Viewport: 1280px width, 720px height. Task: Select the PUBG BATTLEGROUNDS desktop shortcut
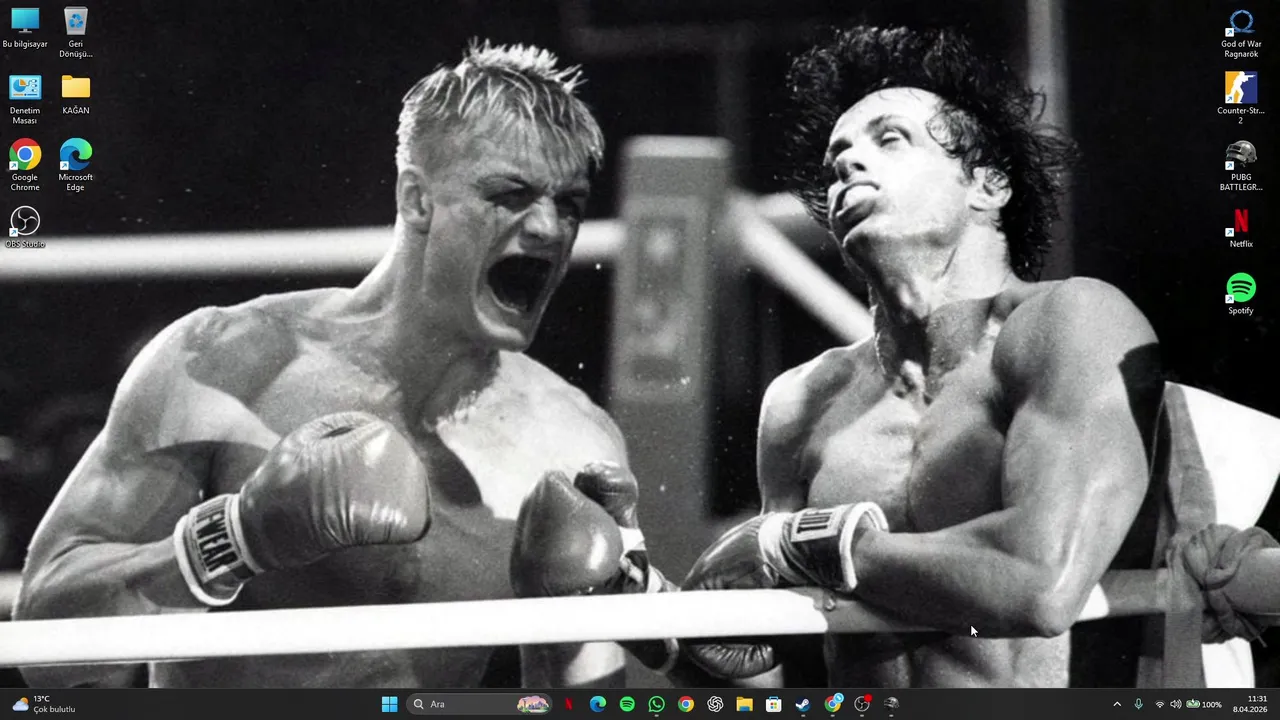pos(1241,166)
